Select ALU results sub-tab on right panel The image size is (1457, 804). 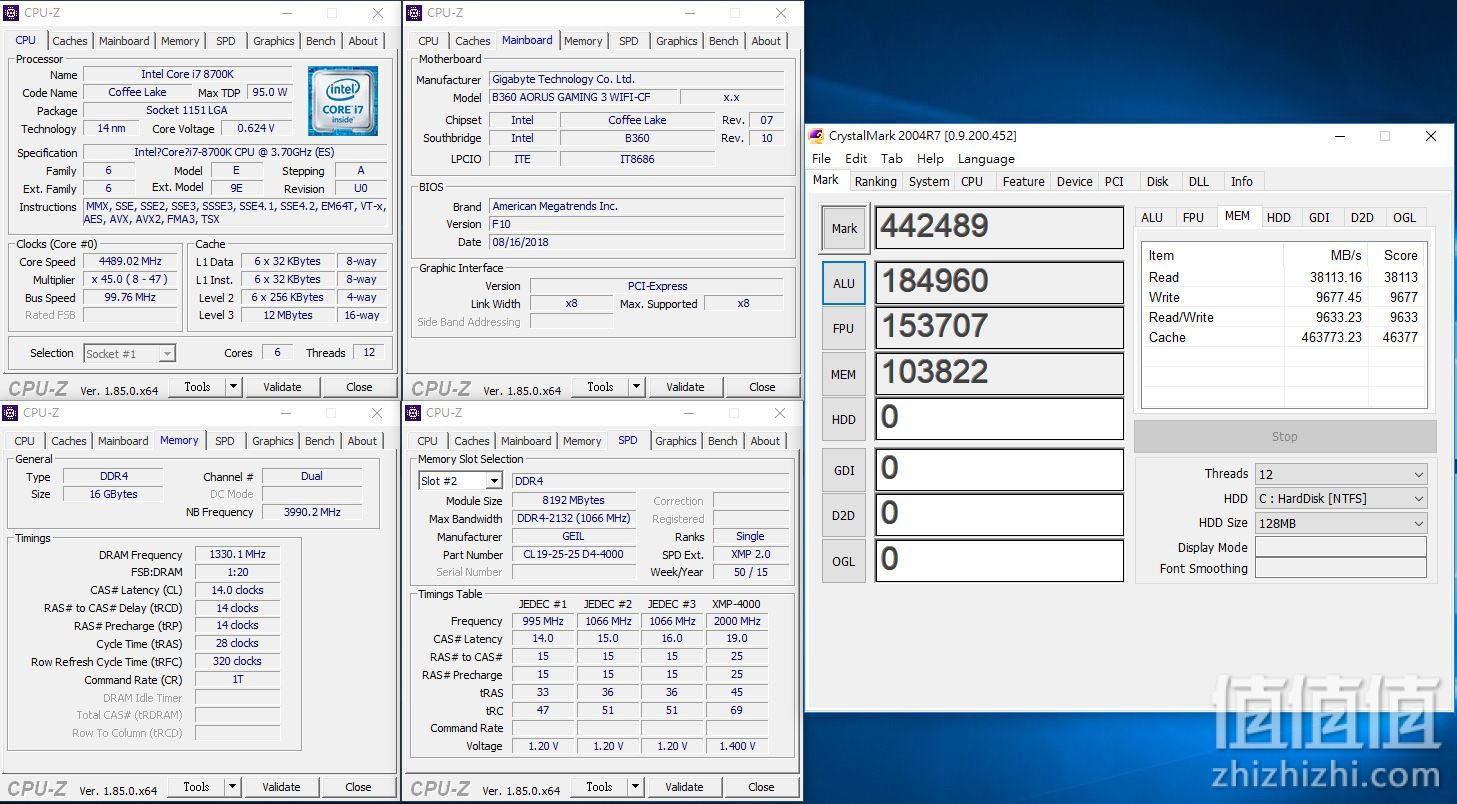coord(1152,218)
